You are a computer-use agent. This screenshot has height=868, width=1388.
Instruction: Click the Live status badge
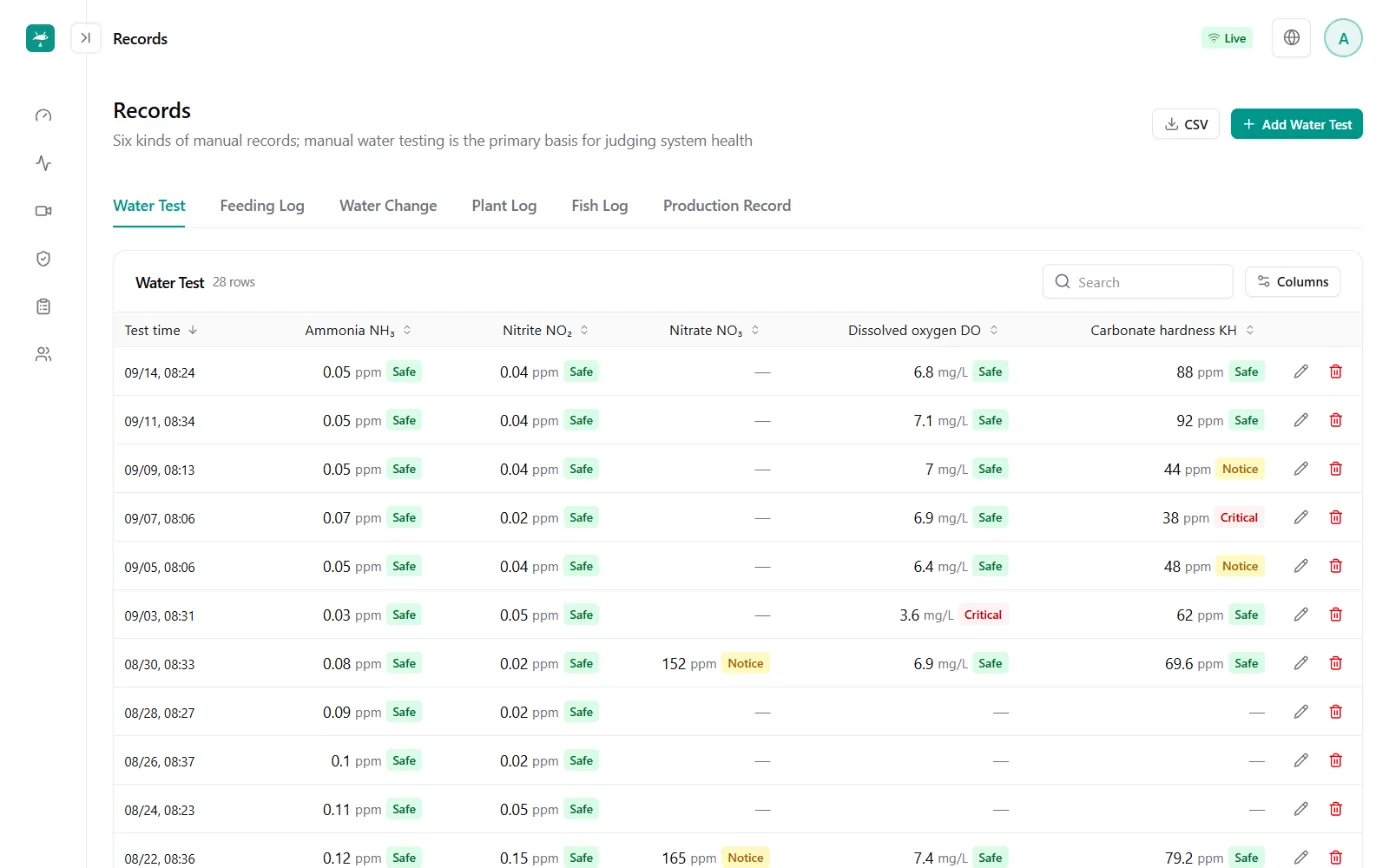(x=1226, y=38)
